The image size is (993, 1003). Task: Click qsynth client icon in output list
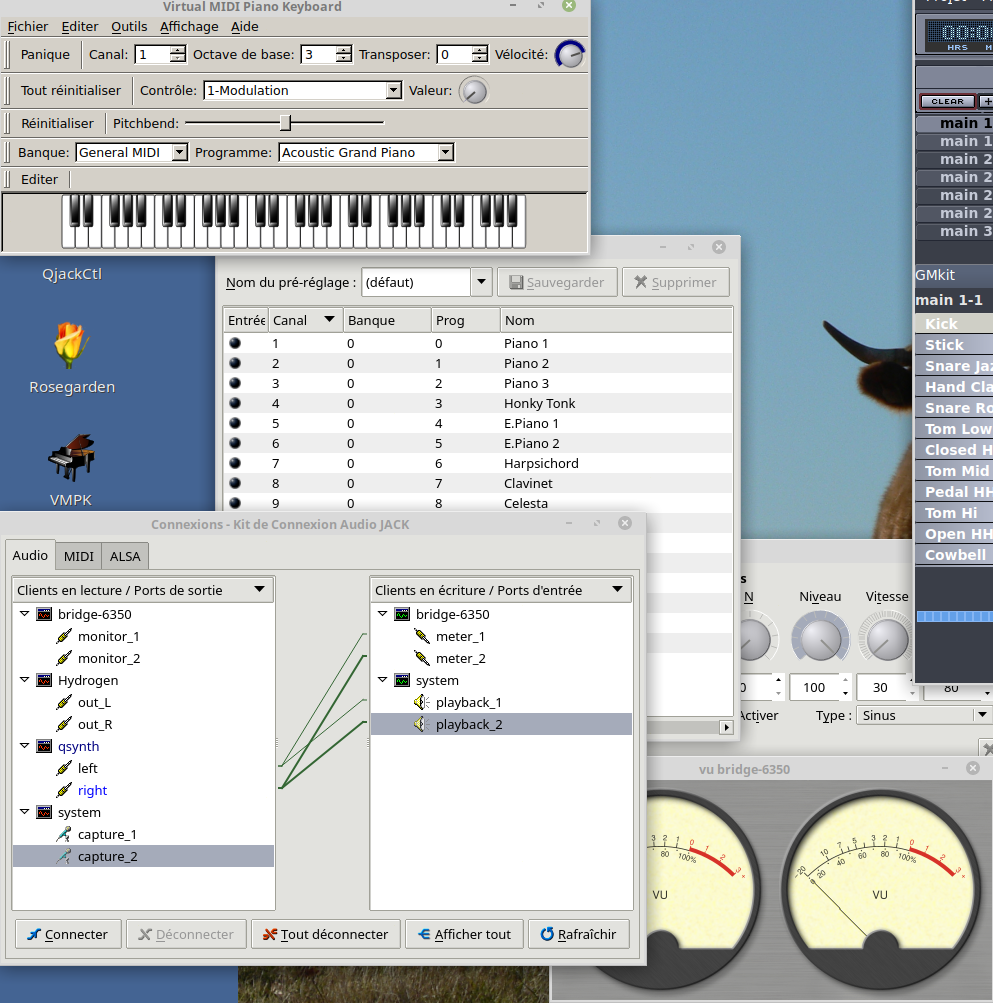pyautogui.click(x=44, y=746)
